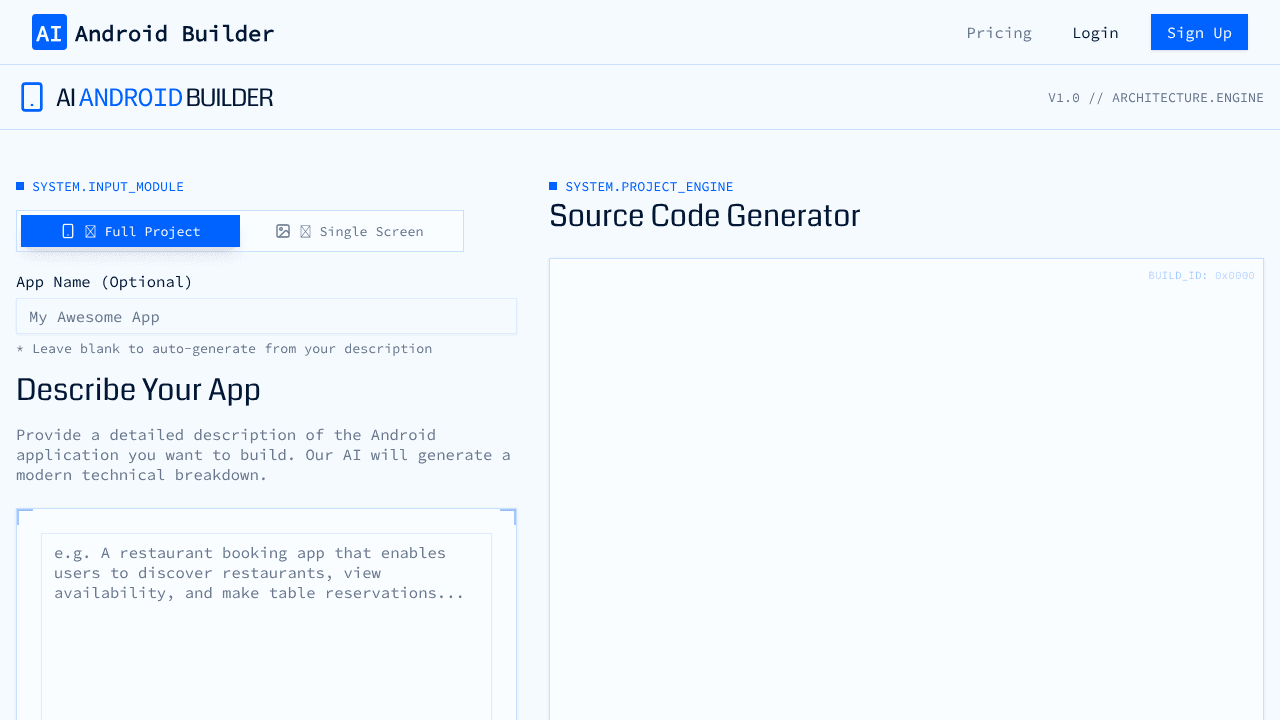Click the Leave blank to auto-generate hint
The width and height of the screenshot is (1280, 720).
click(x=224, y=349)
